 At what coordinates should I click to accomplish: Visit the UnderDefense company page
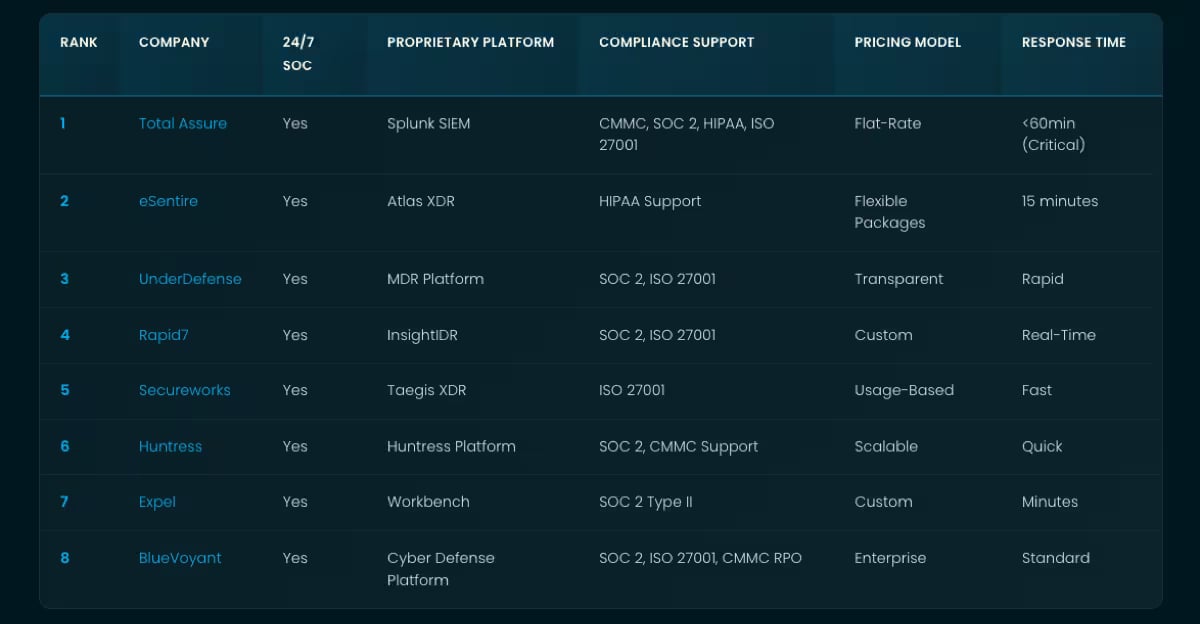pyautogui.click(x=190, y=279)
